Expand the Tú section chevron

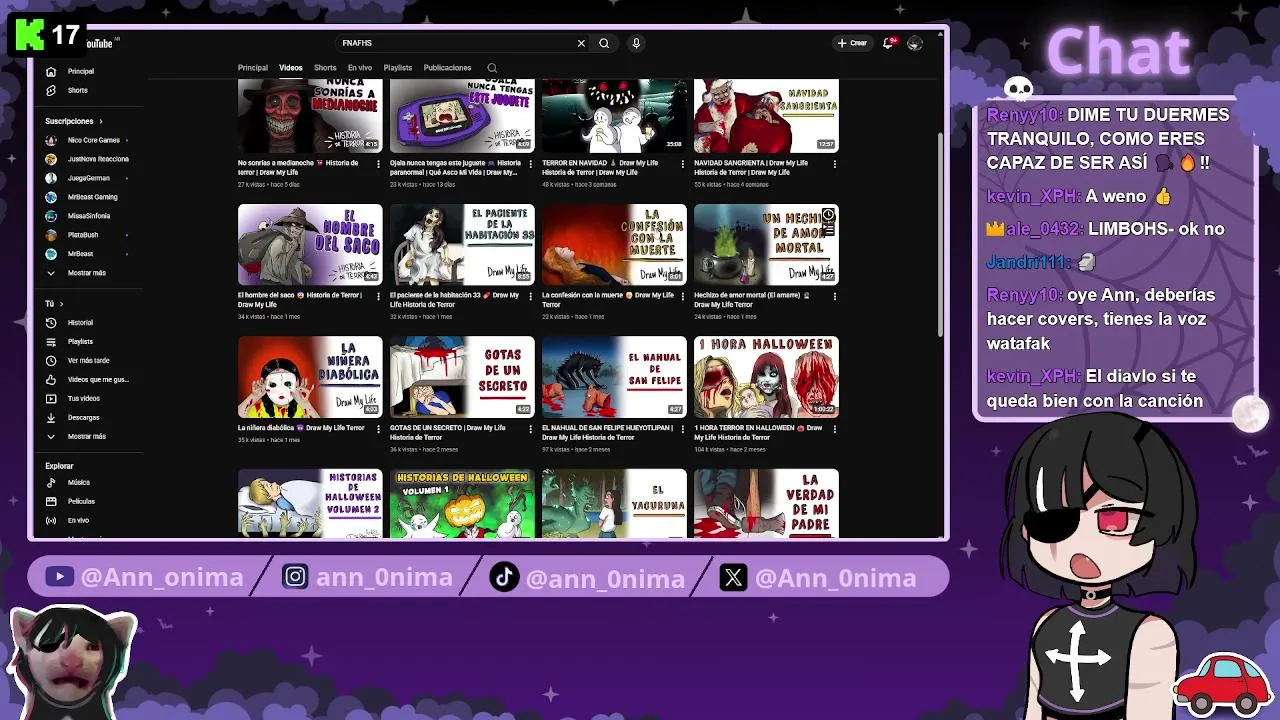[61, 304]
